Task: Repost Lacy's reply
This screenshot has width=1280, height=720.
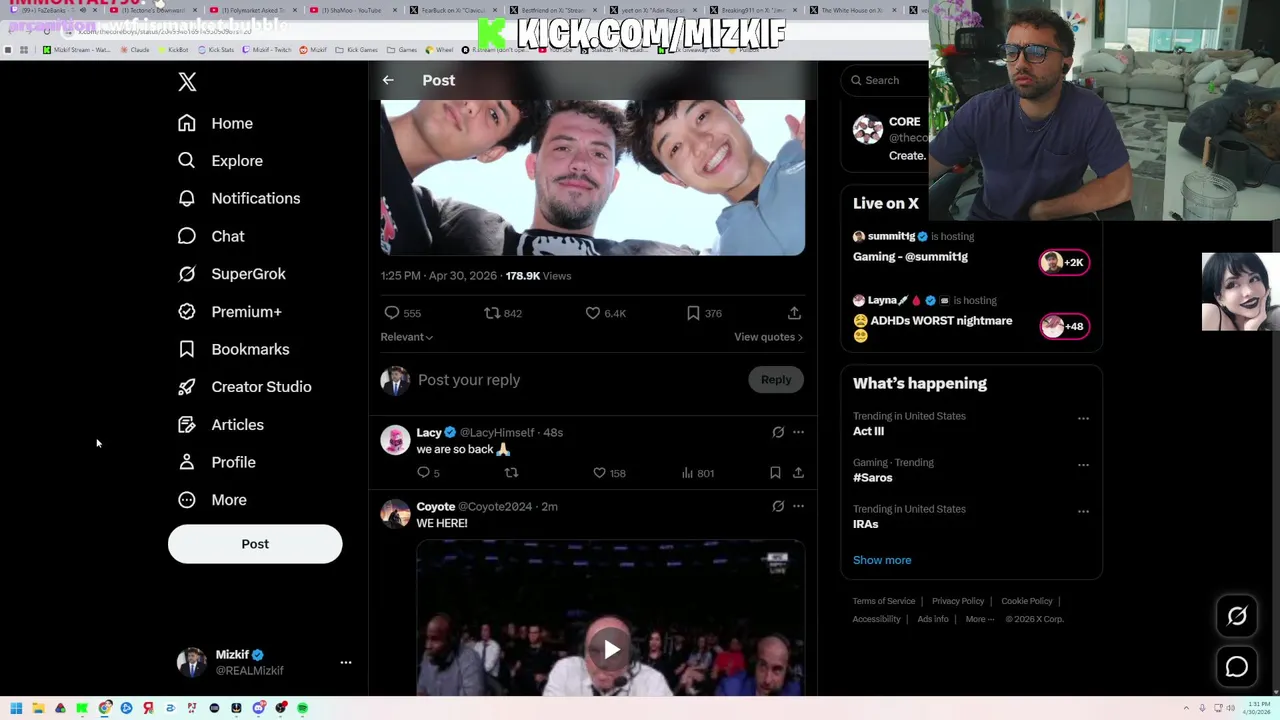Action: point(511,473)
